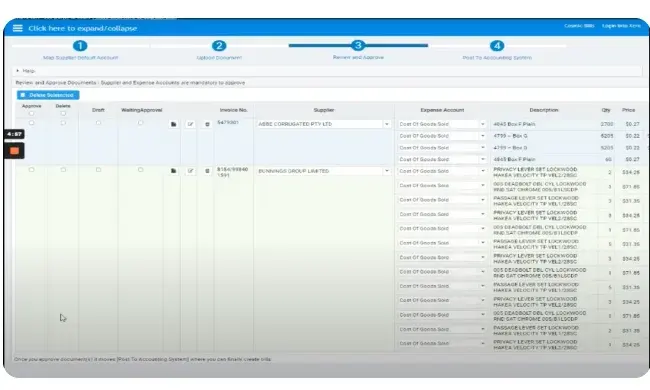Click '4845 Box F Plain' in quantity 2700 row
Viewport: 650px width, 390px height.
514,124
